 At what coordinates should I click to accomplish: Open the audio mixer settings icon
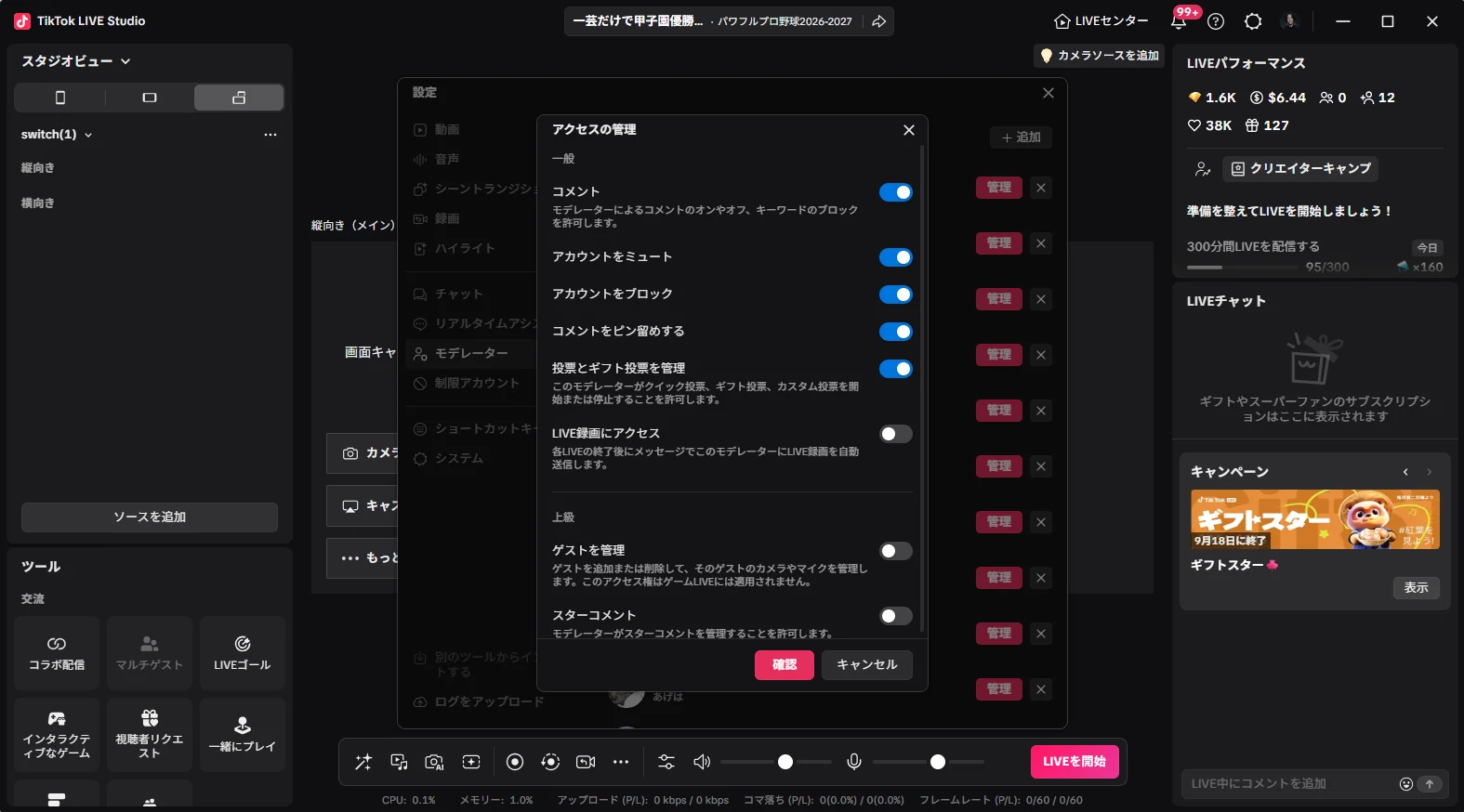point(666,762)
